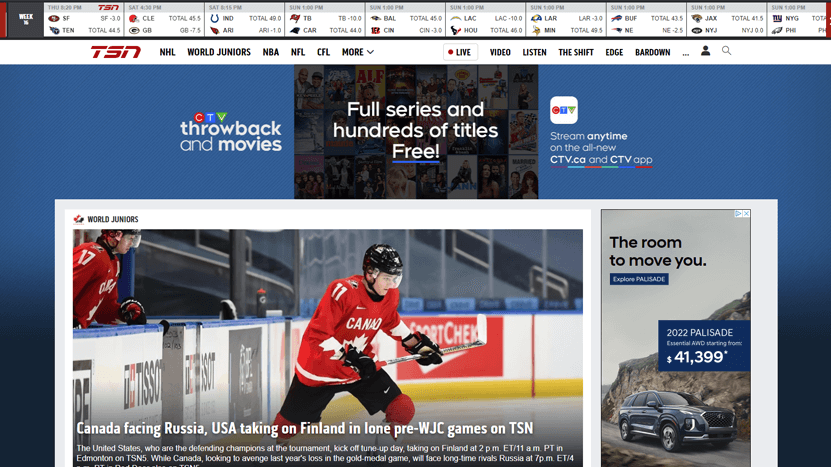
Task: Click the San Francisco 49ers team logo
Action: tap(54, 19)
